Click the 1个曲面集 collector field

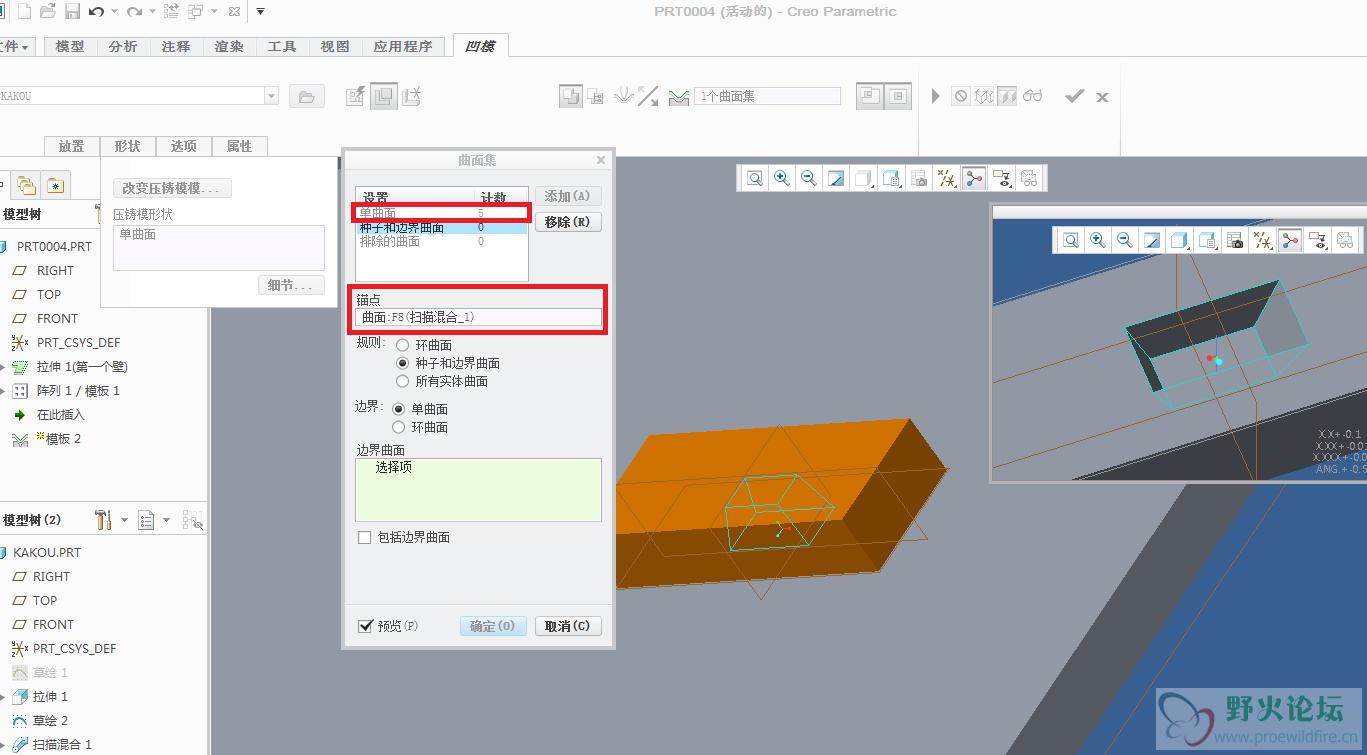click(x=768, y=97)
